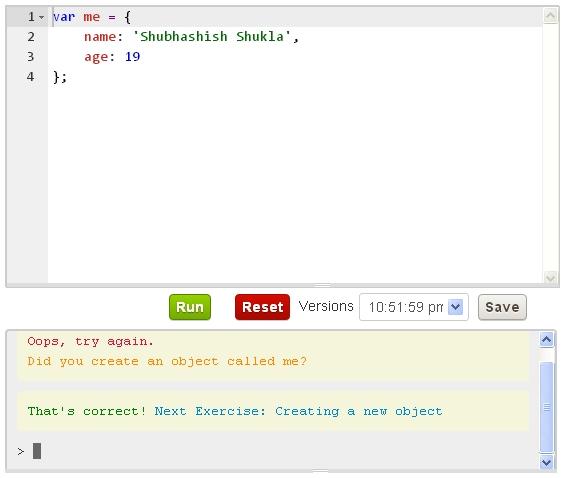Click the 'var' keyword on line 1

coord(64,17)
